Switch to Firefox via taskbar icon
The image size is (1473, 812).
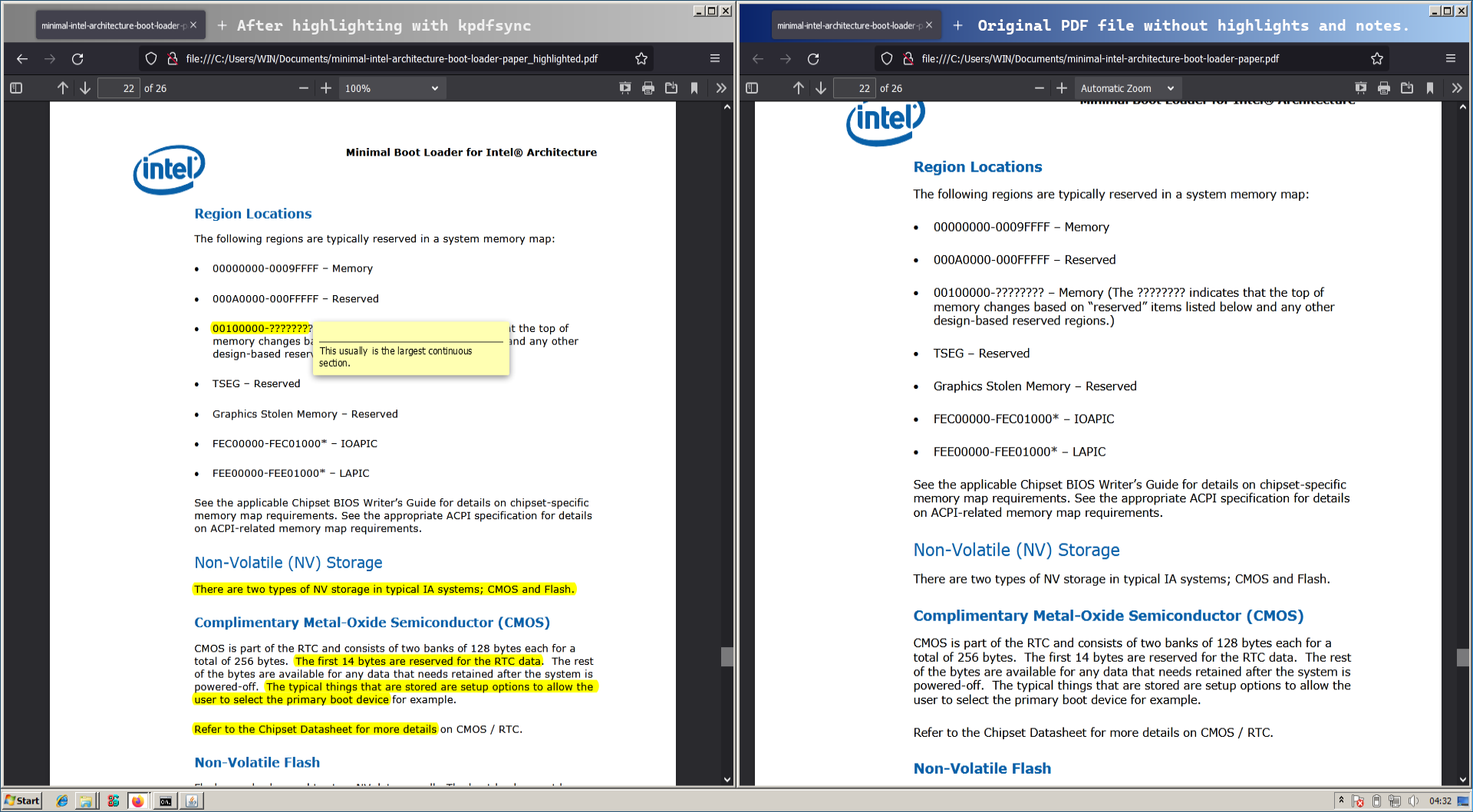(x=137, y=800)
